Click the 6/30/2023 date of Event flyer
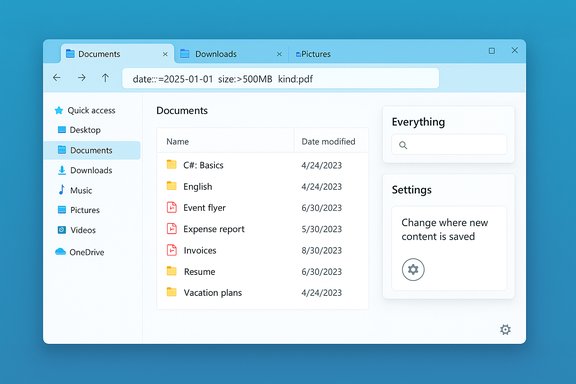Image resolution: width=576 pixels, height=384 pixels. coord(321,208)
